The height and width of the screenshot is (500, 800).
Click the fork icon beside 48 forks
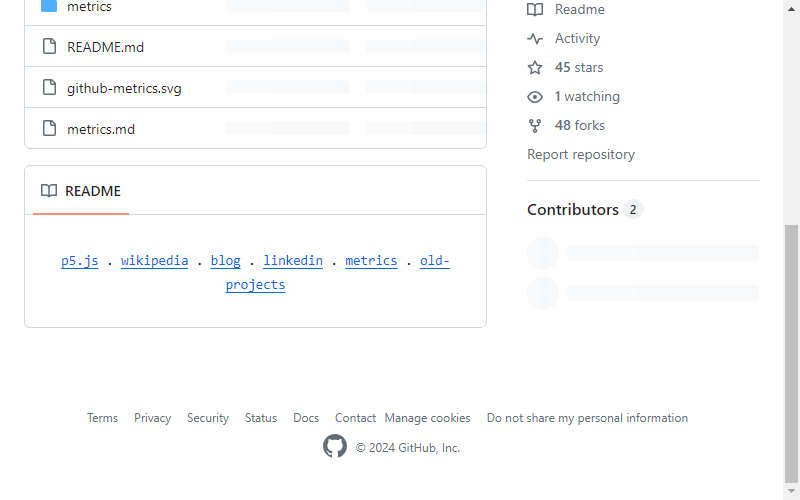(535, 126)
